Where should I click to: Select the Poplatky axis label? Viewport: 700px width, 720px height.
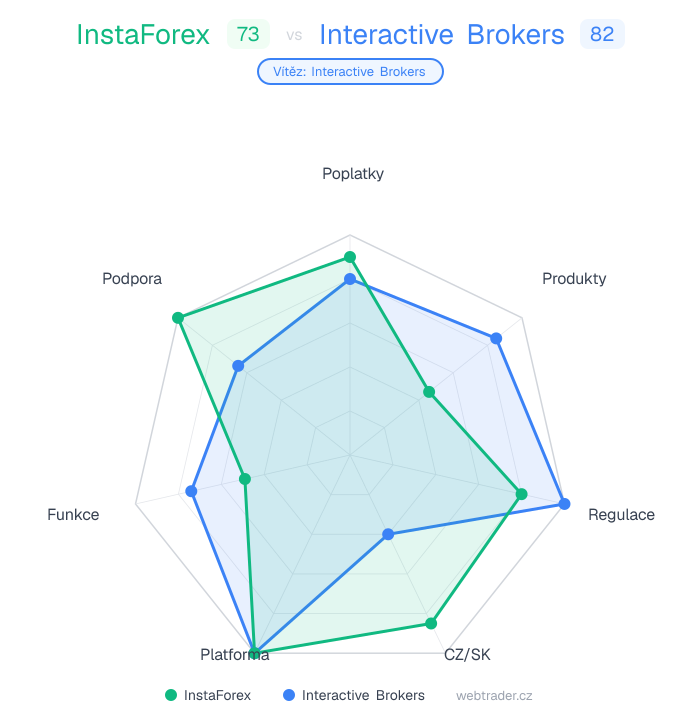point(353,173)
